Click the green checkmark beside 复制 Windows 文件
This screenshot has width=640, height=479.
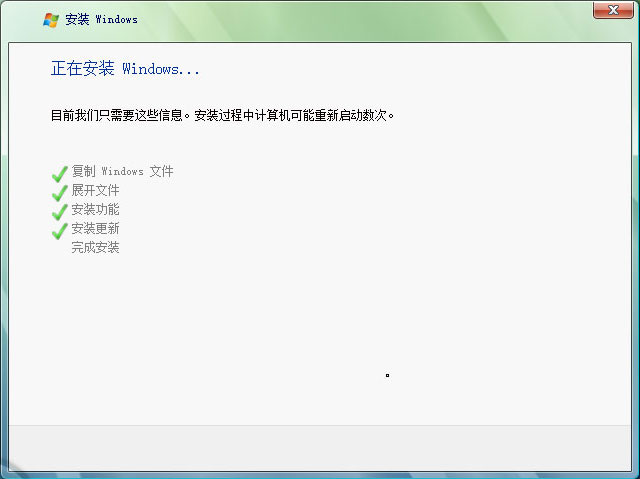[60, 174]
